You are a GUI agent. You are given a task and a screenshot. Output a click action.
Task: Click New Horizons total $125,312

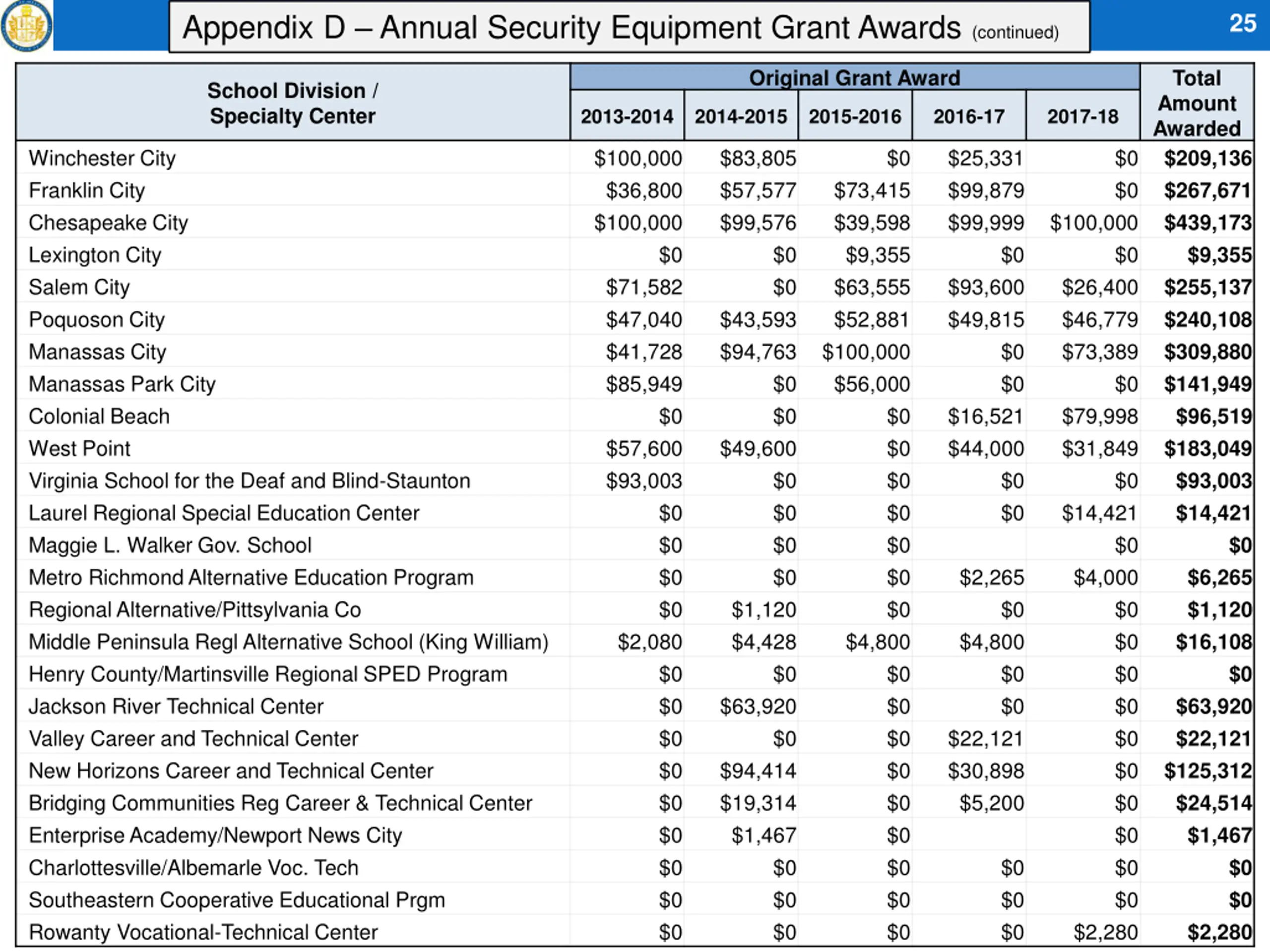tap(1207, 771)
